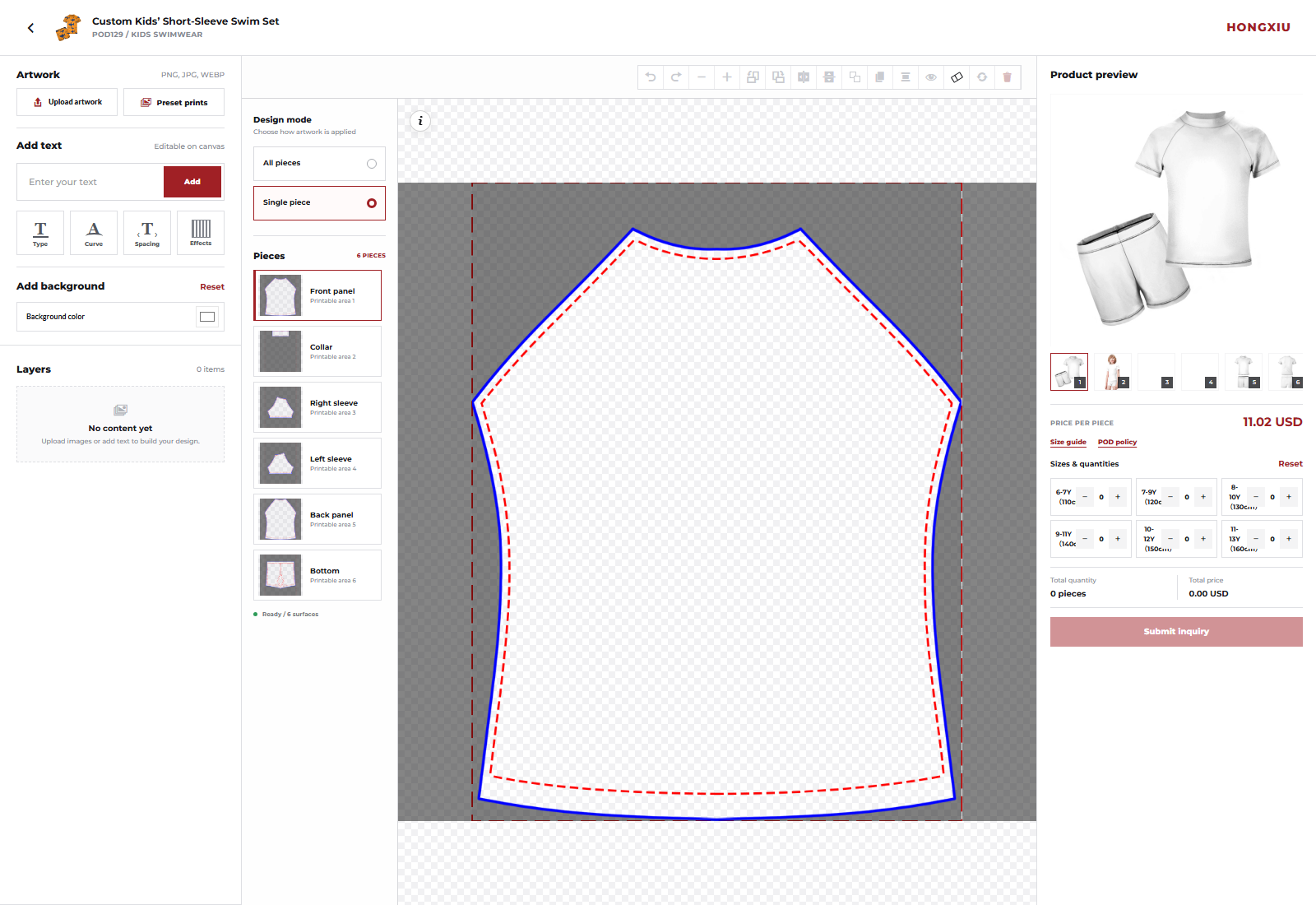The width and height of the screenshot is (1316, 905).
Task: Select the Single piece design mode
Action: pos(319,203)
